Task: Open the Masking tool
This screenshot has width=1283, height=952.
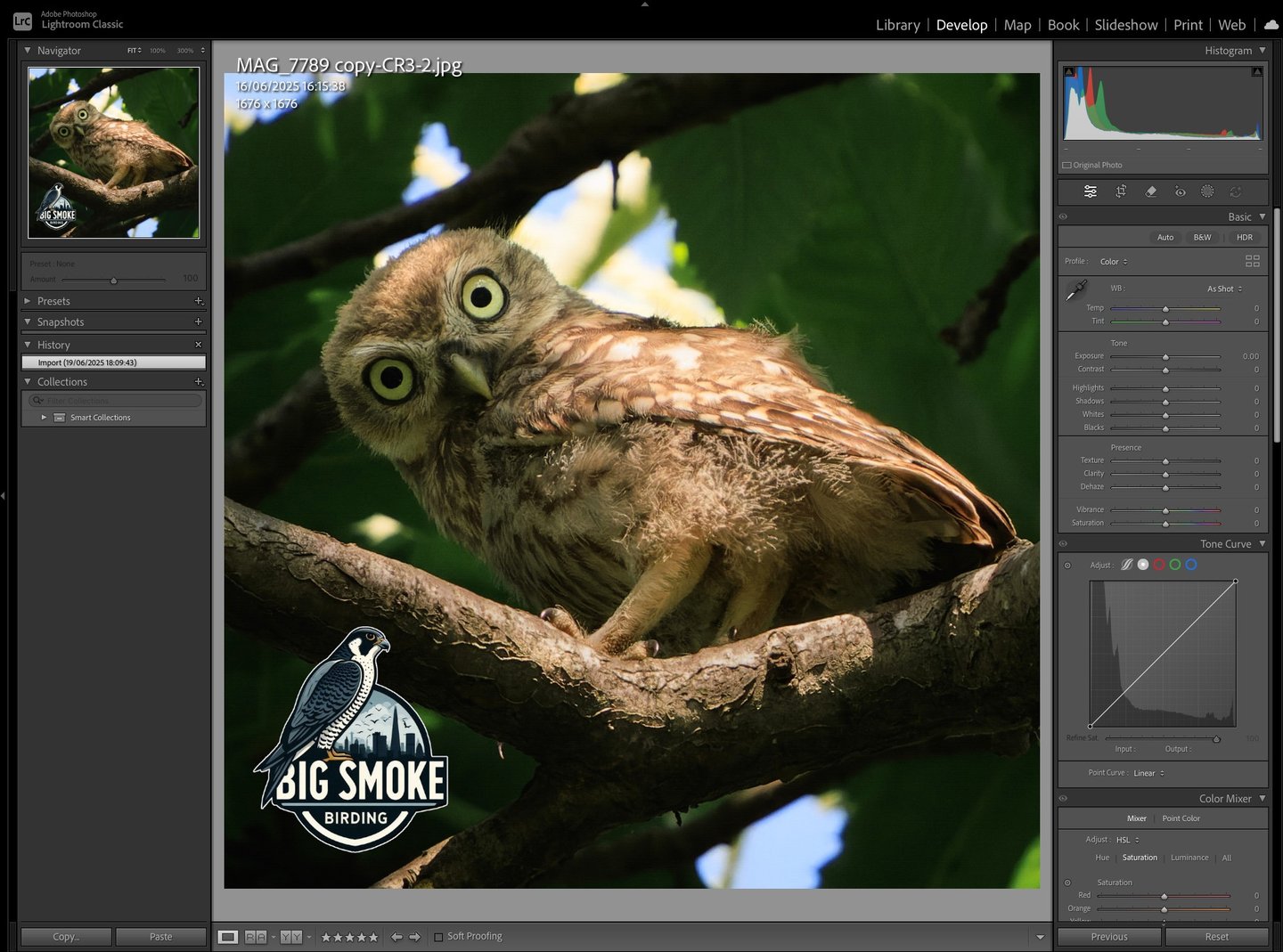Action: tap(1207, 191)
